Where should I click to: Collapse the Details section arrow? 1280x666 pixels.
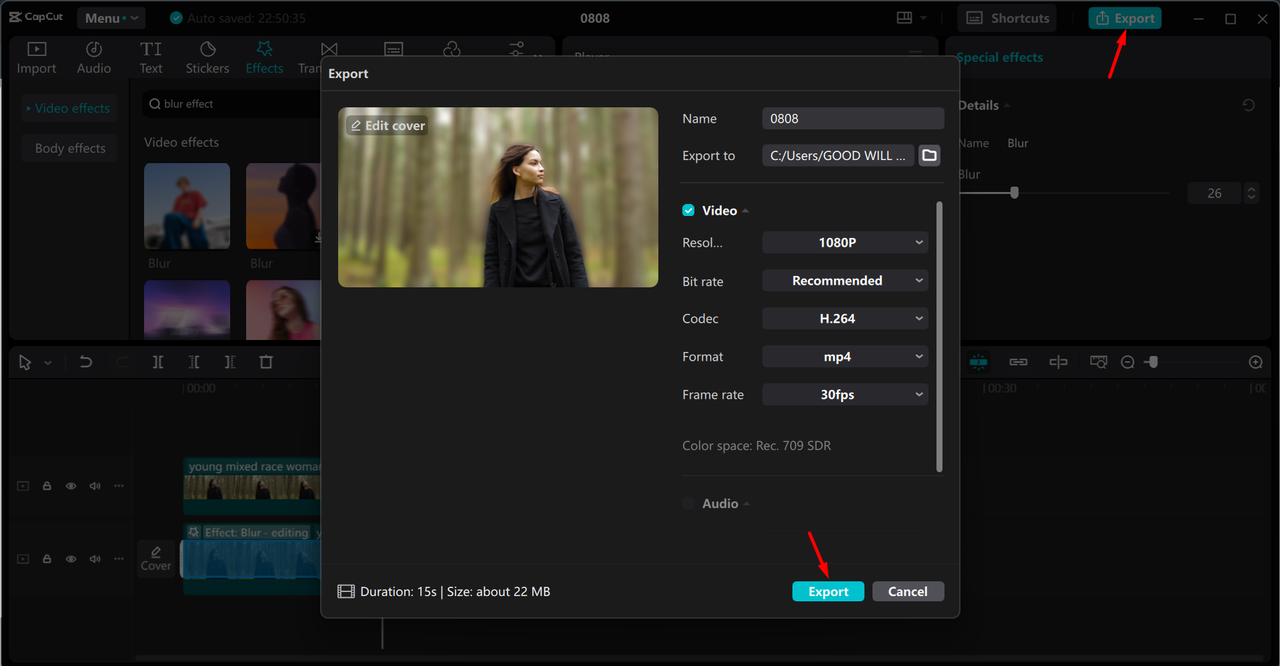pyautogui.click(x=1007, y=106)
